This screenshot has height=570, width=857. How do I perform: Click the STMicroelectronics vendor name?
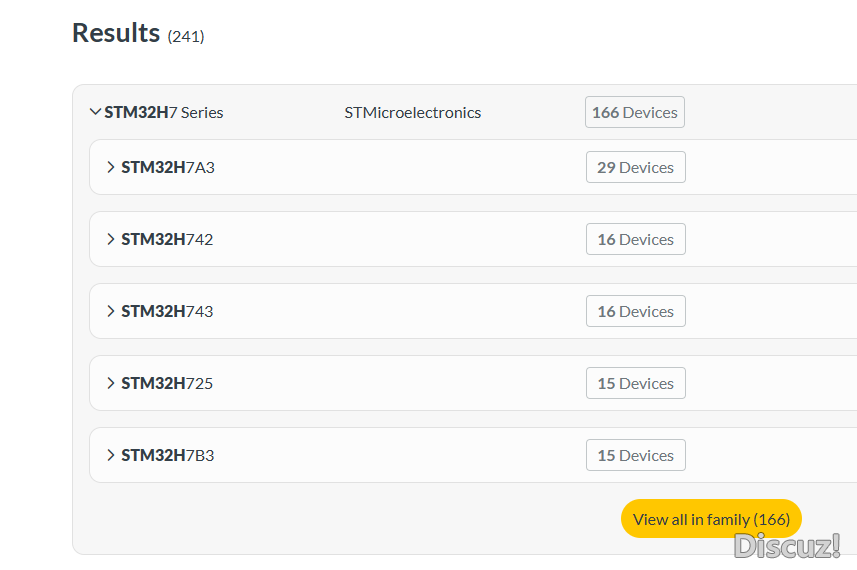click(x=413, y=113)
